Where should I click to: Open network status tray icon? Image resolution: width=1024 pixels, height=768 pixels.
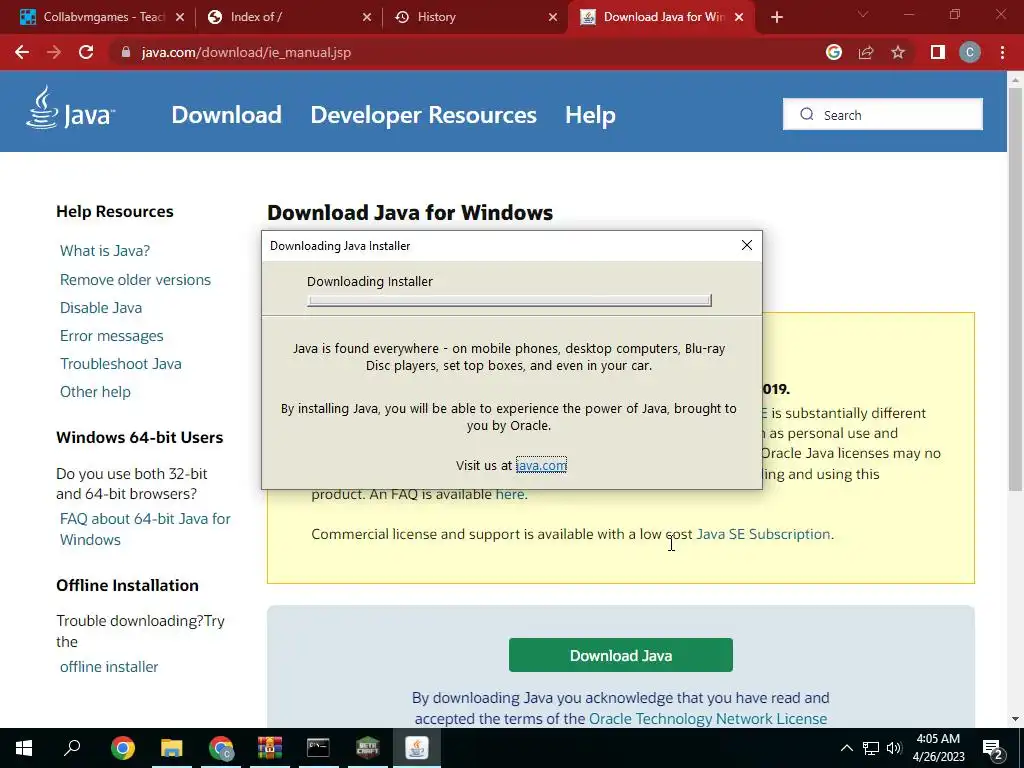871,748
